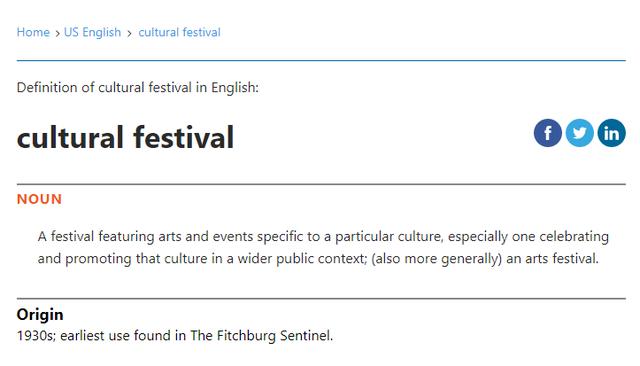
Task: Open the US English breadcrumb link
Action: pyautogui.click(x=93, y=32)
